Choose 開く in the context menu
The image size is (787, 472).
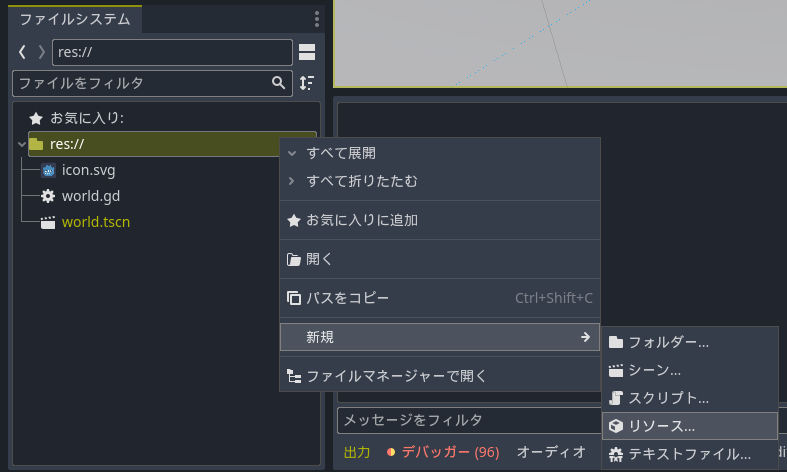(x=440, y=259)
